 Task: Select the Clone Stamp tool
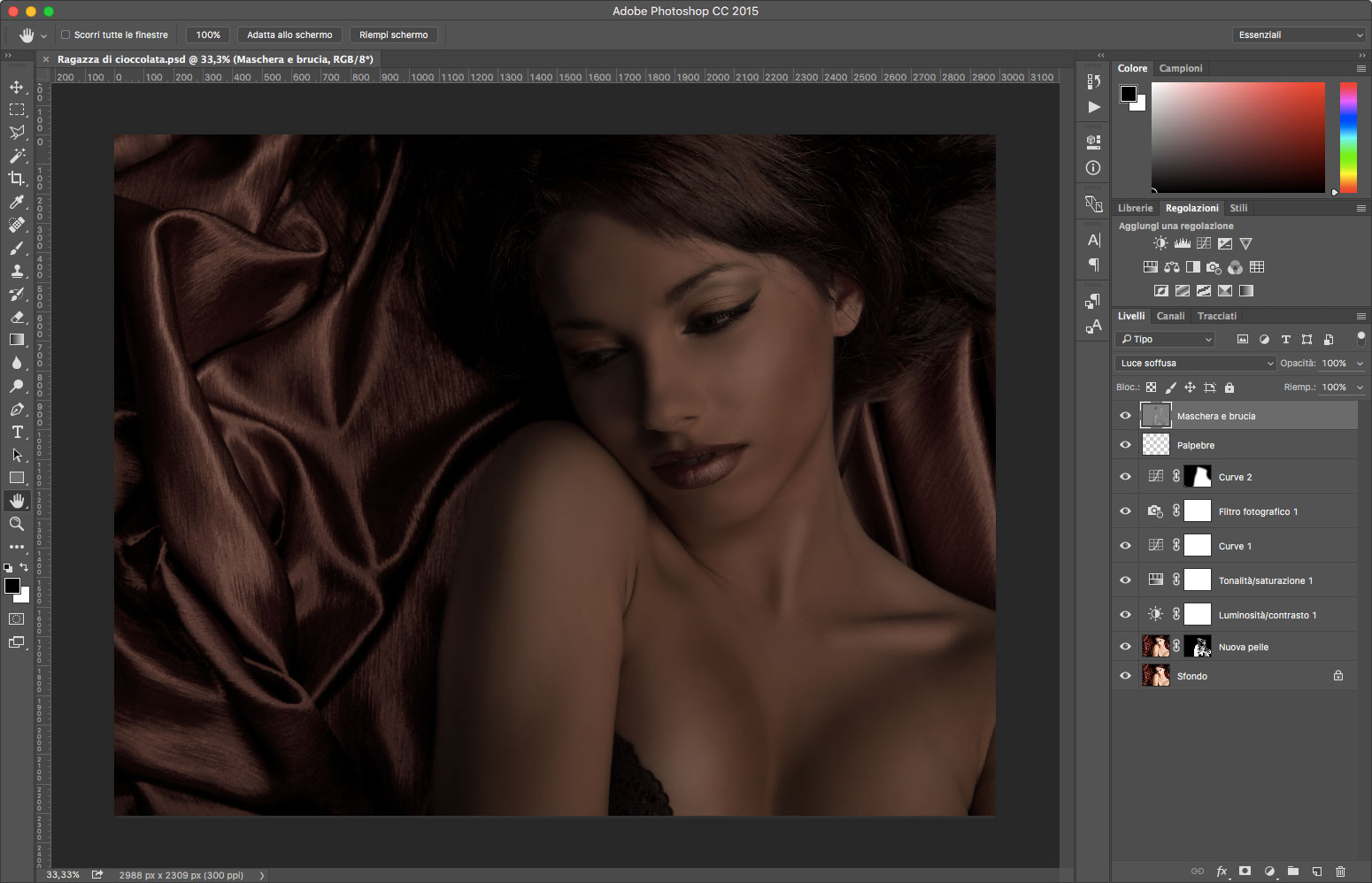(17, 271)
